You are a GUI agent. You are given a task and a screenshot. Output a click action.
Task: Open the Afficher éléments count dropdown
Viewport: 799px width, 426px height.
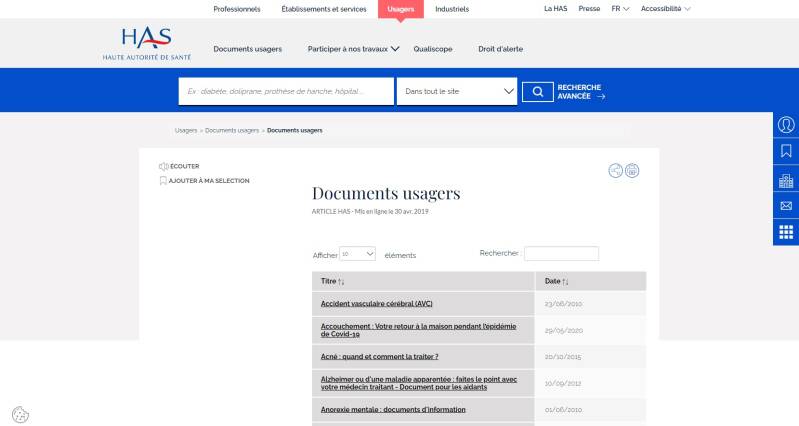click(x=357, y=254)
